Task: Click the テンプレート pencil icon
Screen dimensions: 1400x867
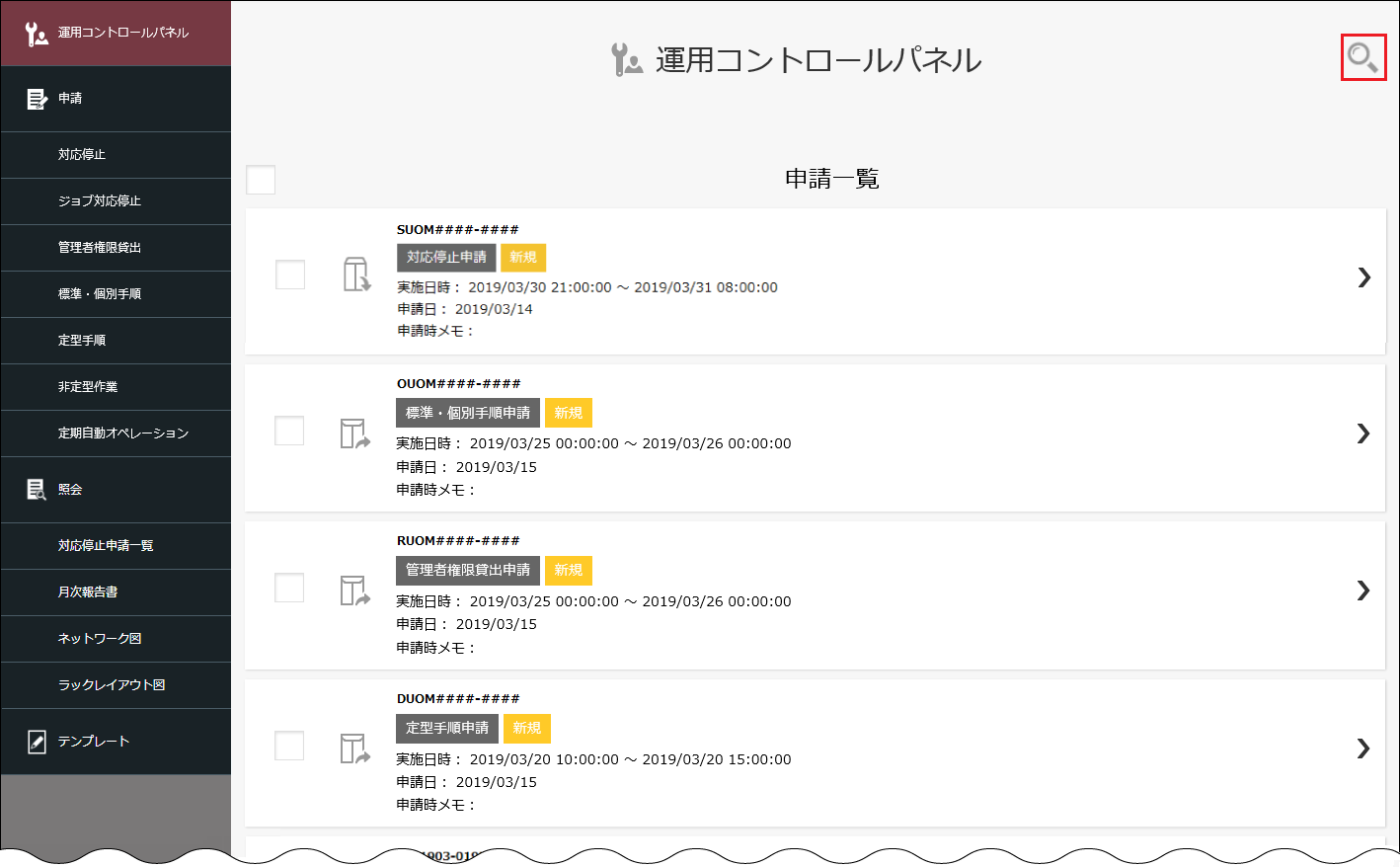Action: [37, 742]
